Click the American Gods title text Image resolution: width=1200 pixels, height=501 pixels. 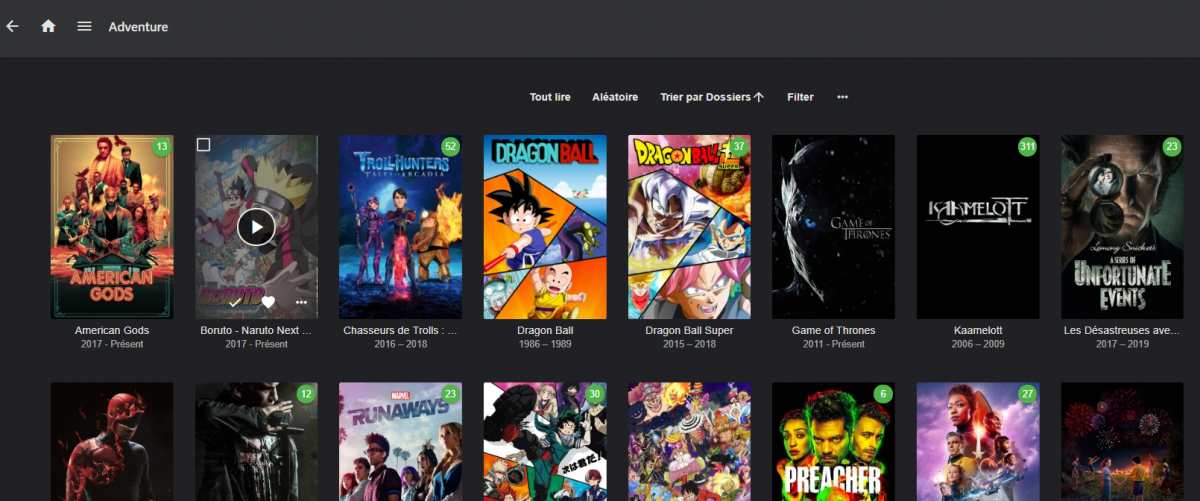112,330
